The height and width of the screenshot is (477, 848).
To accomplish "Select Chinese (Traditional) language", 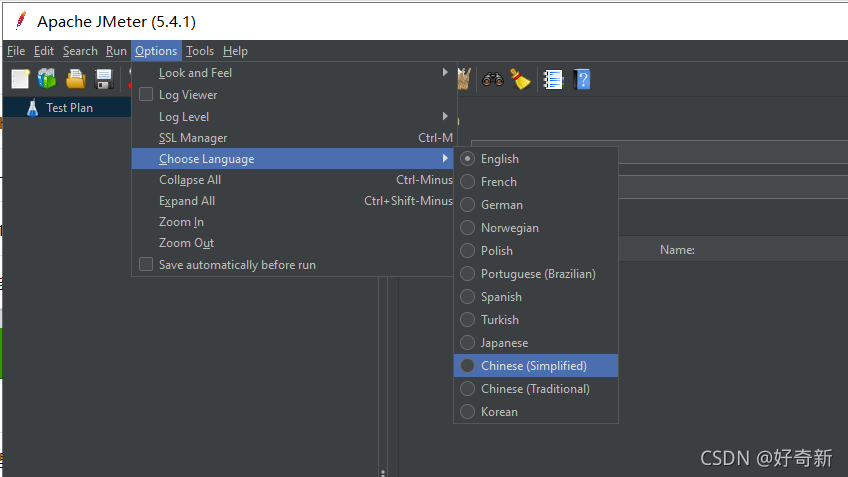I will [535, 388].
